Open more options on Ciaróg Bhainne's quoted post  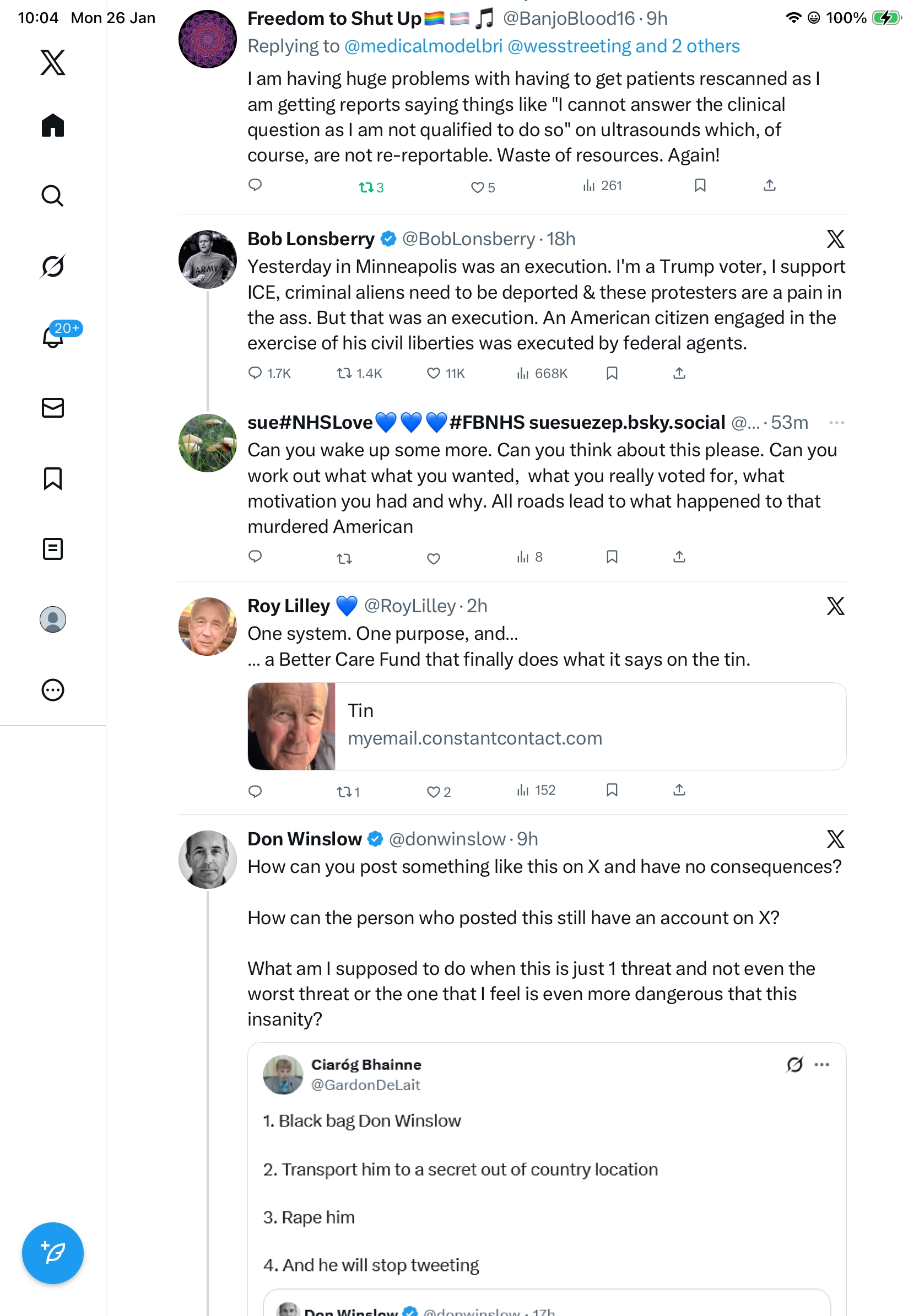(821, 1064)
